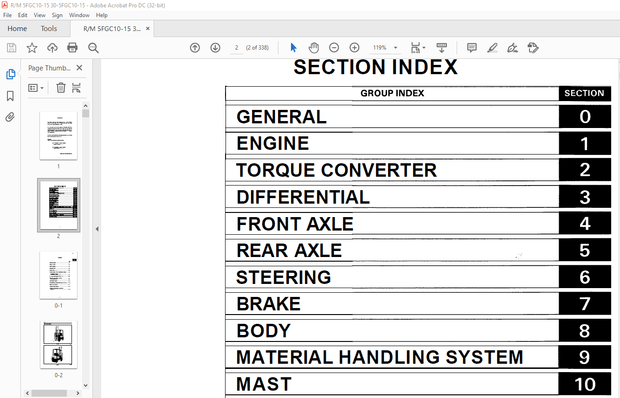The image size is (620, 398).
Task: Select the page 1 thumbnail
Action: pos(59,136)
